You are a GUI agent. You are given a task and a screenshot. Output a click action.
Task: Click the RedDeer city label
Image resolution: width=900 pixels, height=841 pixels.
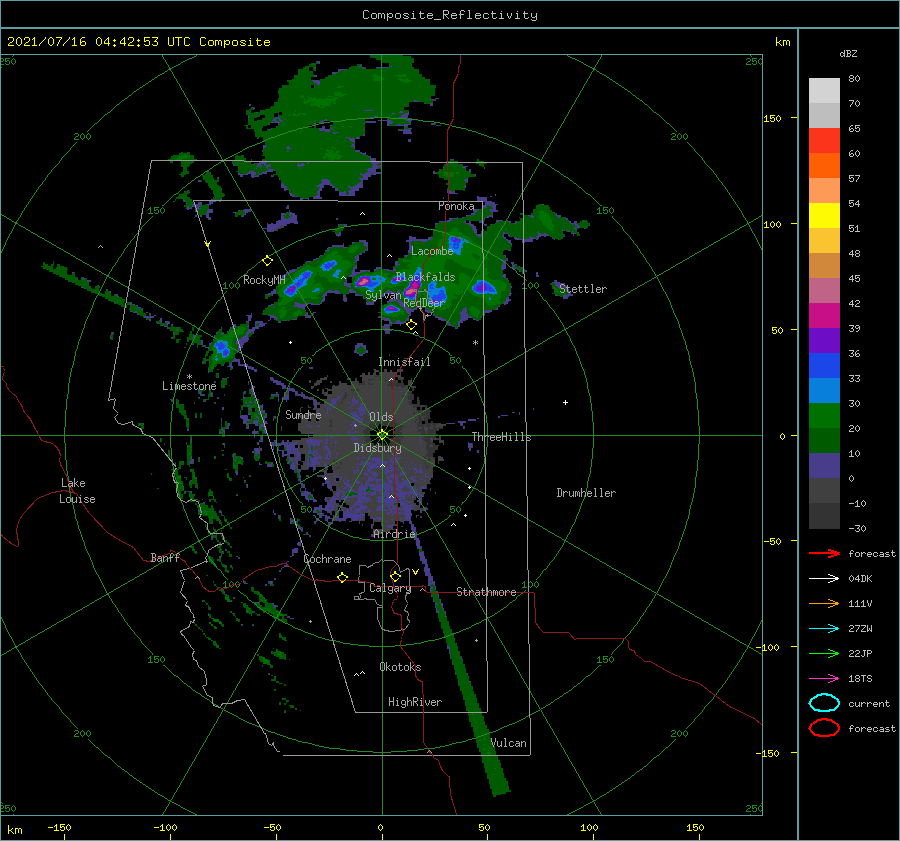(424, 303)
